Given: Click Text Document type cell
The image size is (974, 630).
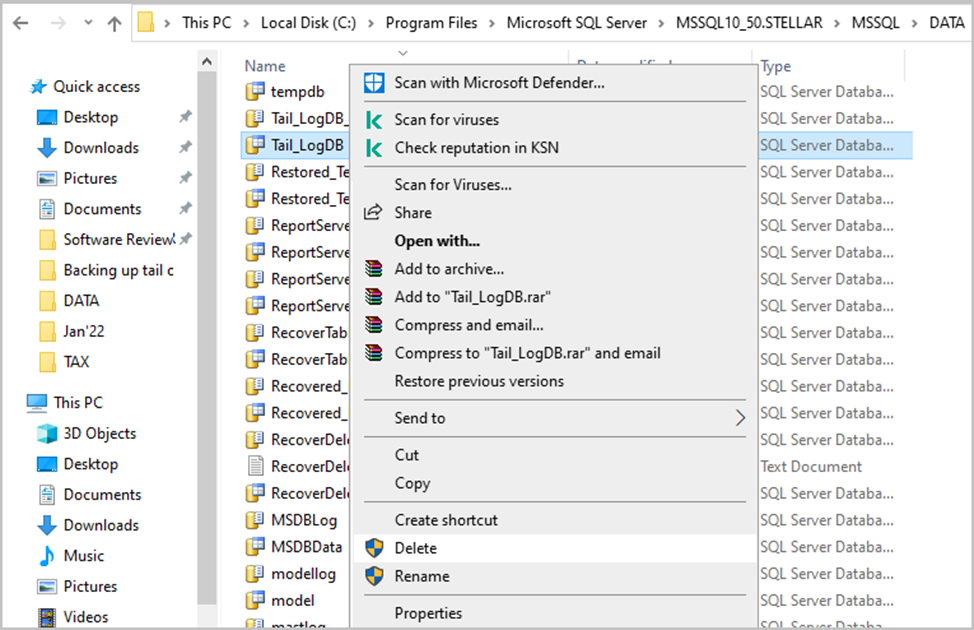Looking at the screenshot, I should [811, 467].
